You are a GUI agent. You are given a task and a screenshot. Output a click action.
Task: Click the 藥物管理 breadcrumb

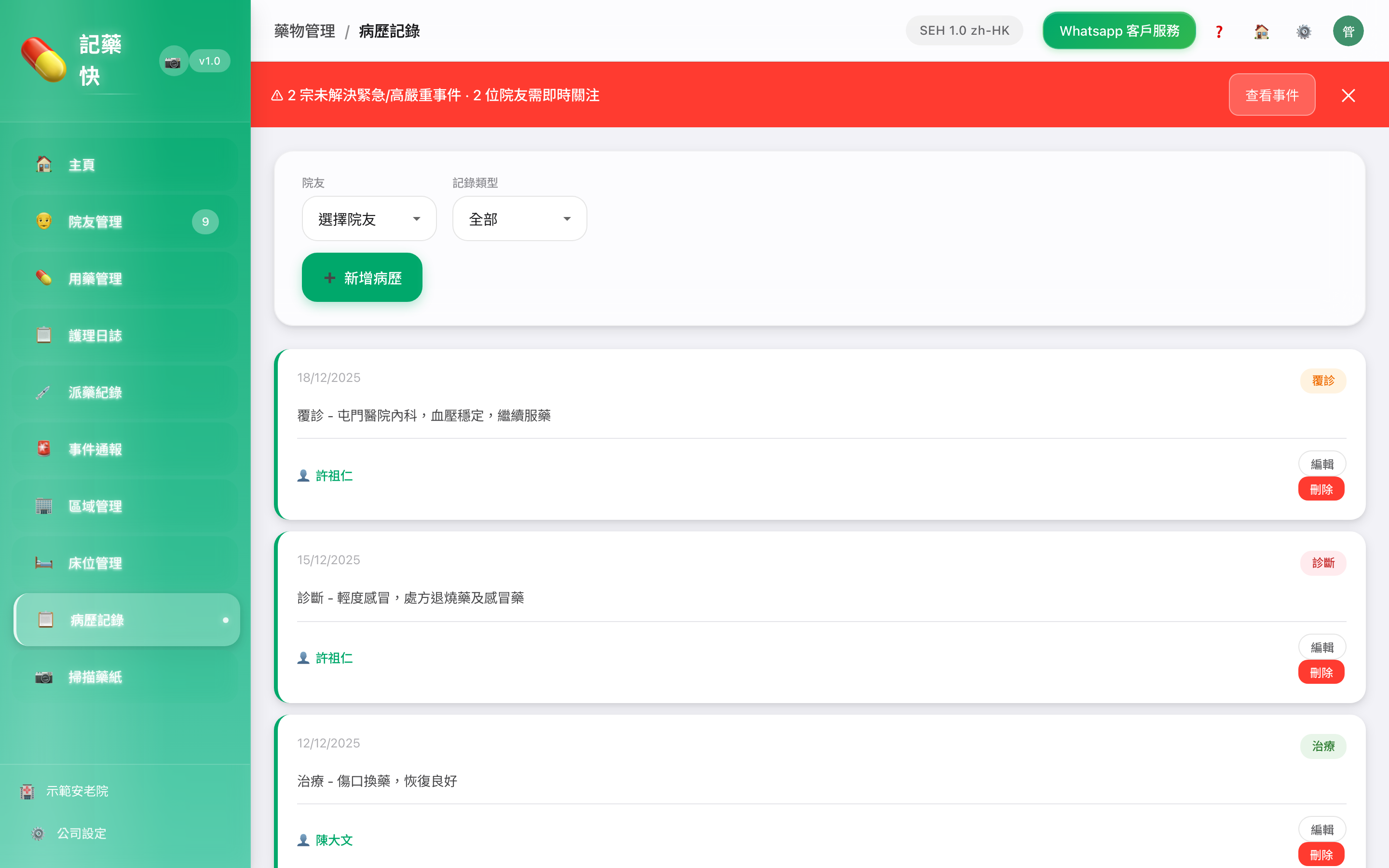(305, 31)
